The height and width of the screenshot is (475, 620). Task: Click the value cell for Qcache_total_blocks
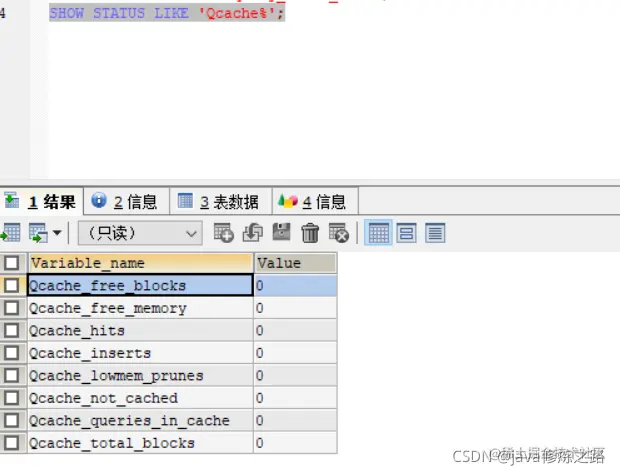pyautogui.click(x=295, y=443)
